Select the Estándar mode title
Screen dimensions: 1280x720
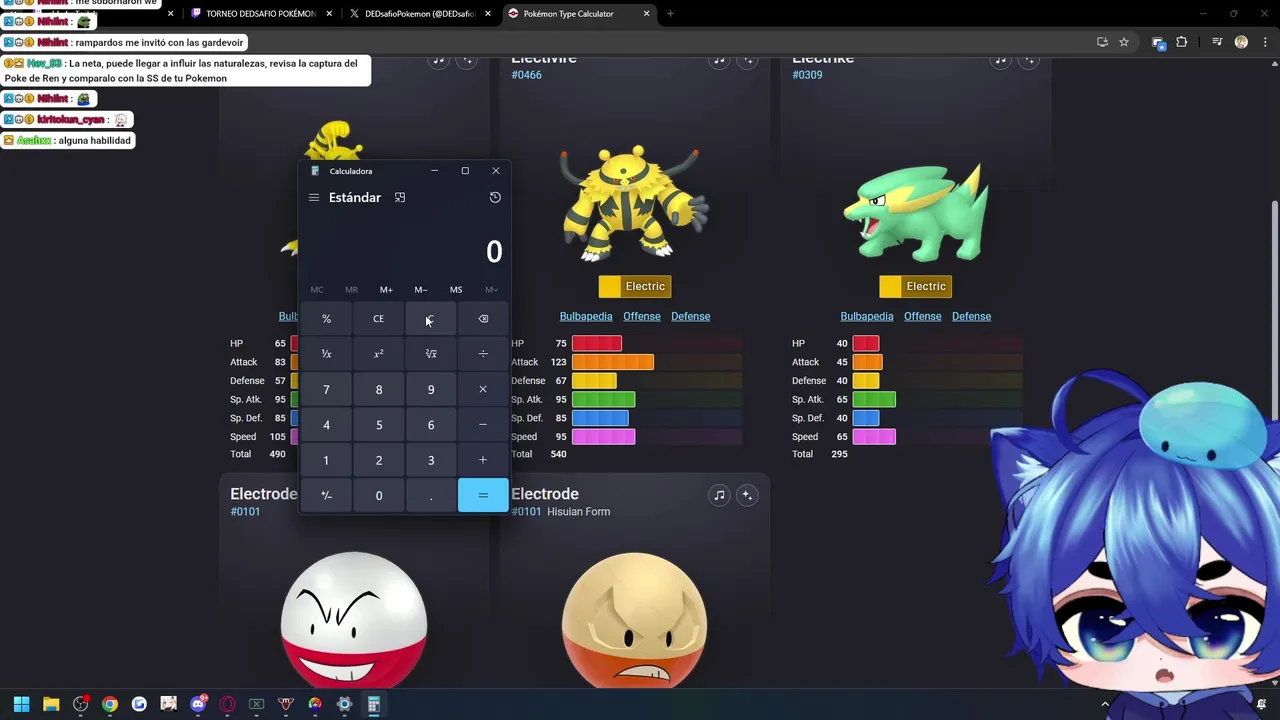click(x=355, y=198)
